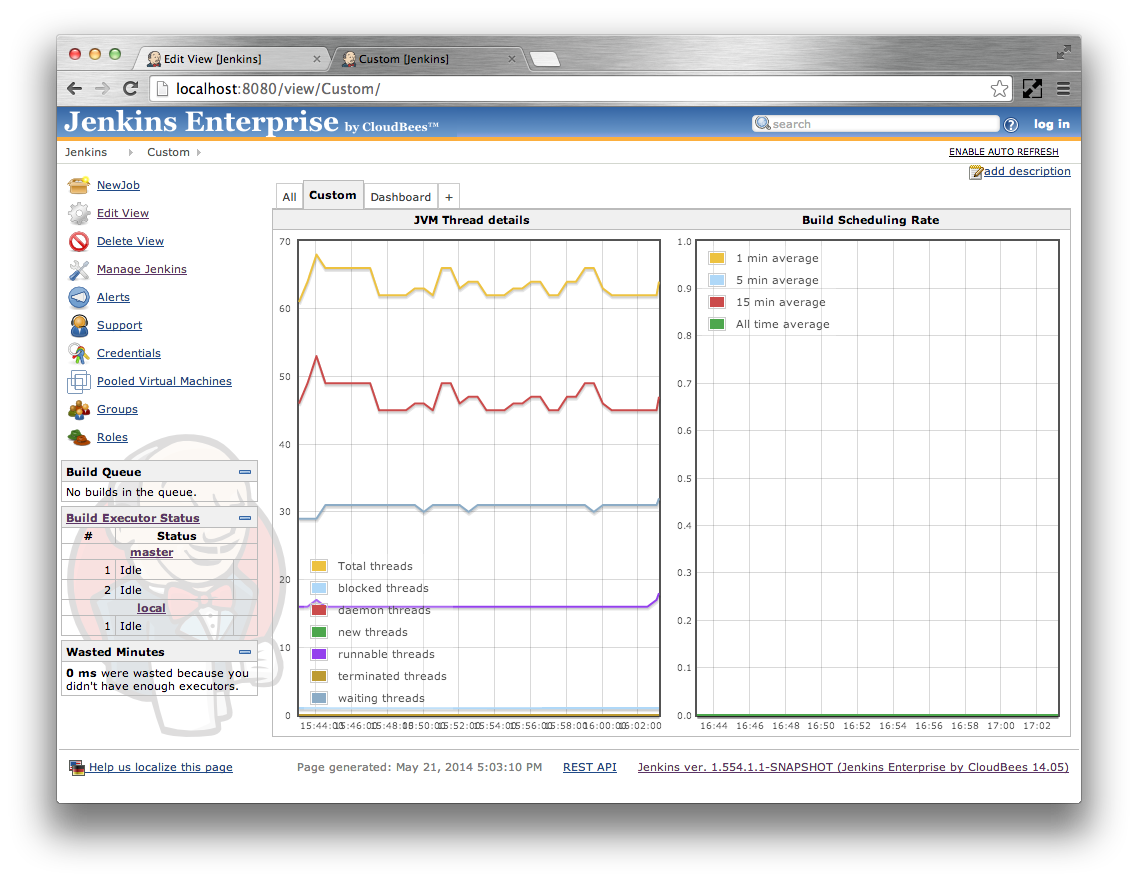This screenshot has width=1138, height=882.
Task: Click the Jenkins breadcrumb item
Action: coord(86,152)
